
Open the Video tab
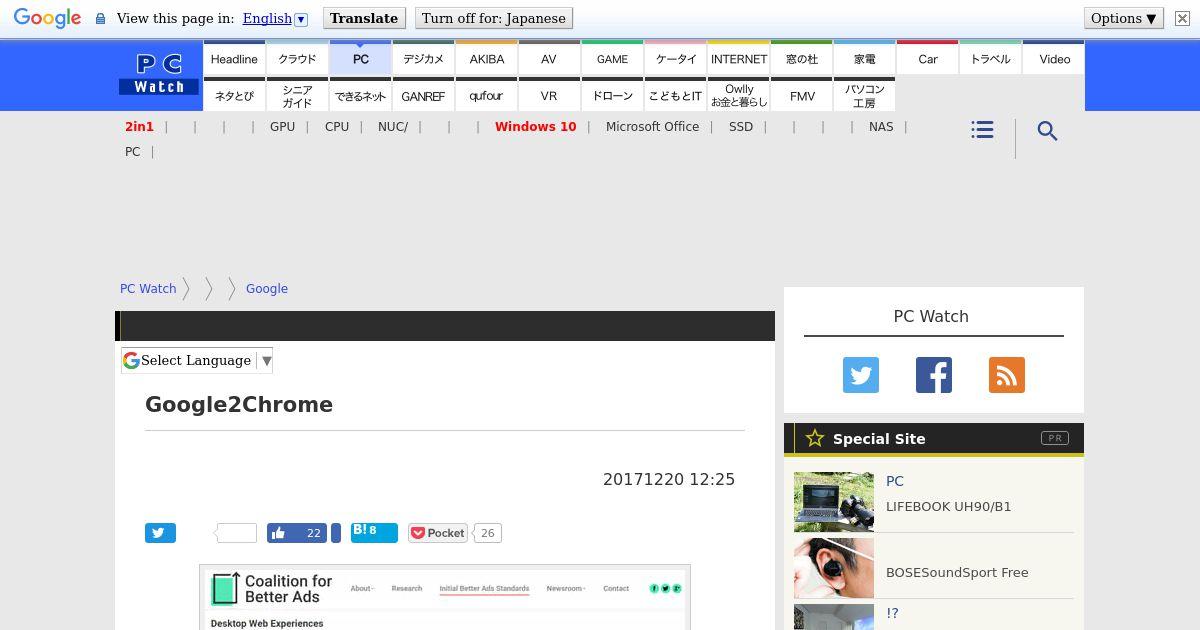tap(1054, 58)
